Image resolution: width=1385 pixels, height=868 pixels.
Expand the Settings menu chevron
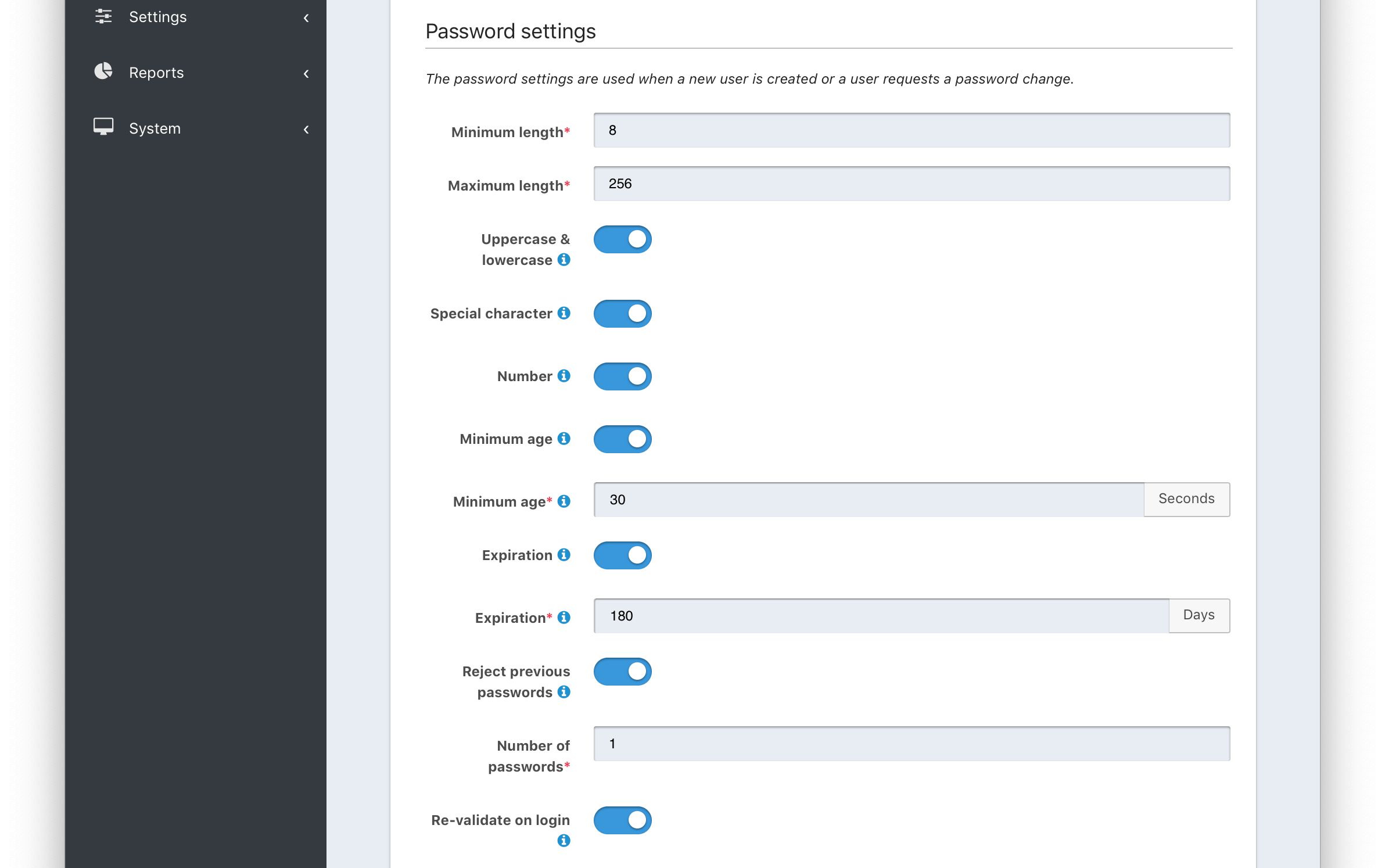pyautogui.click(x=306, y=18)
